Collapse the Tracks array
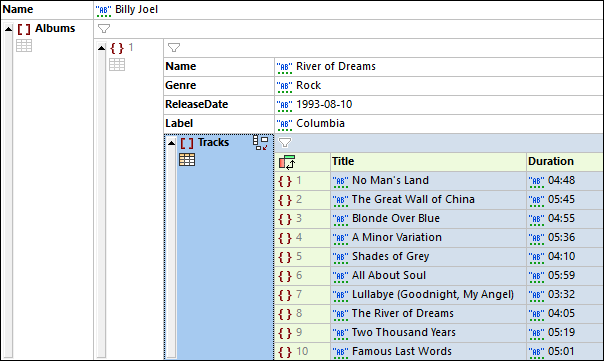 coord(171,143)
